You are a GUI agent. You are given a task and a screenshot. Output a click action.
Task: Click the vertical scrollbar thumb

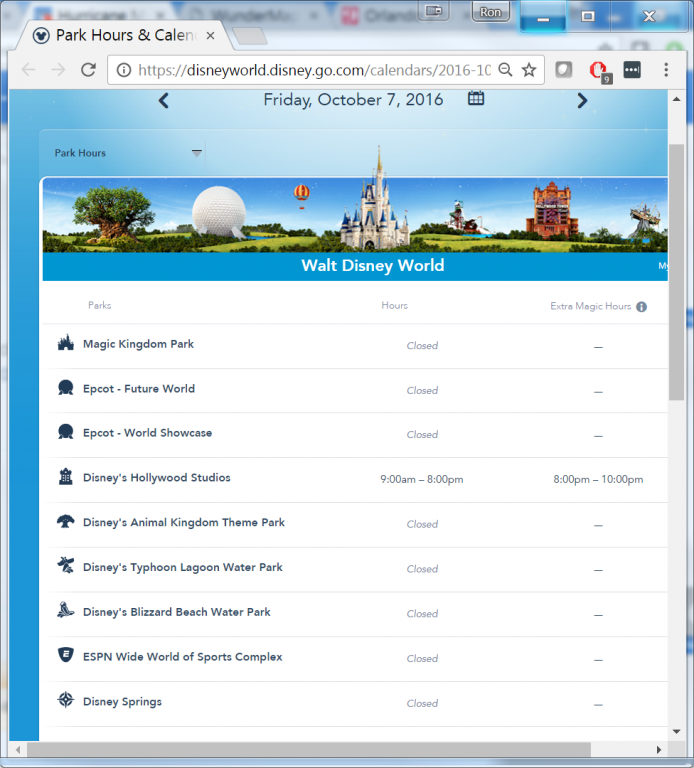coord(676,270)
